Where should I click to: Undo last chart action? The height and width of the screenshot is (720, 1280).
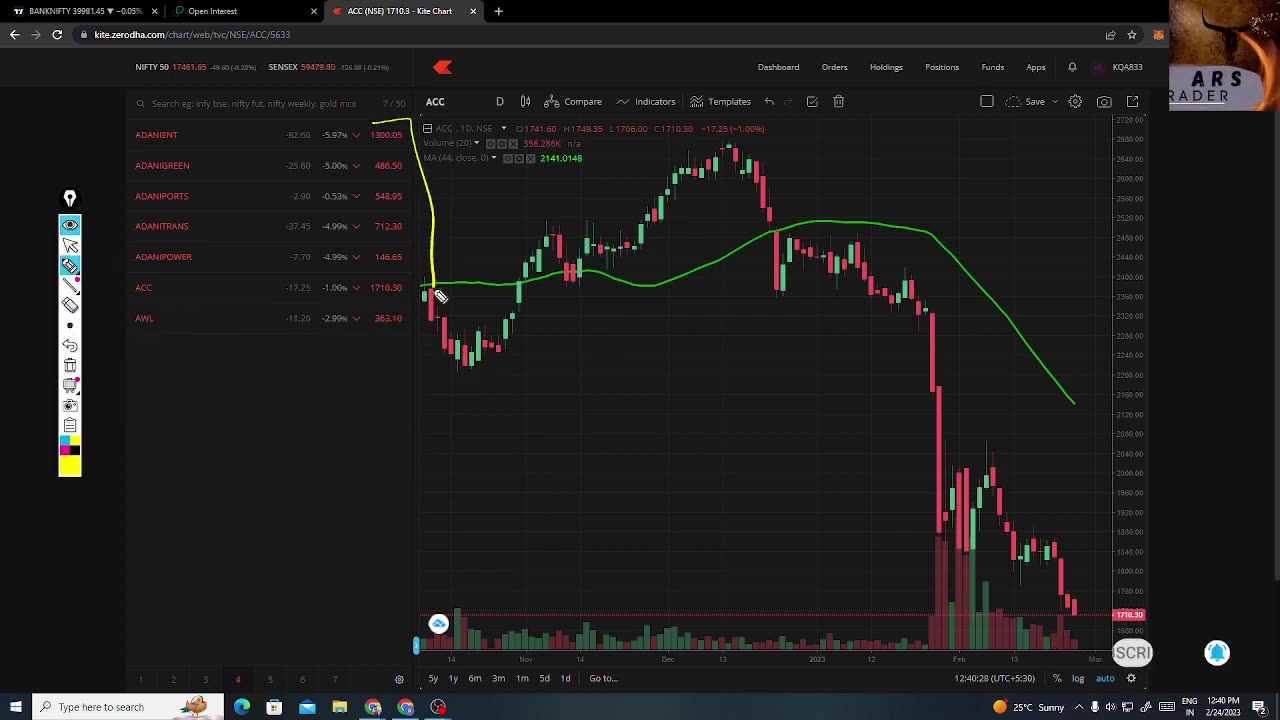click(769, 101)
